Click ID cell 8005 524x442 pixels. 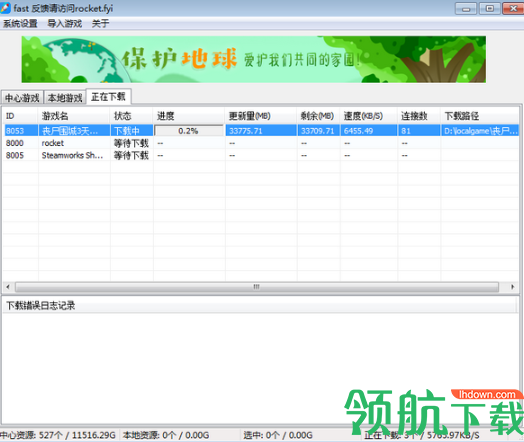15,155
